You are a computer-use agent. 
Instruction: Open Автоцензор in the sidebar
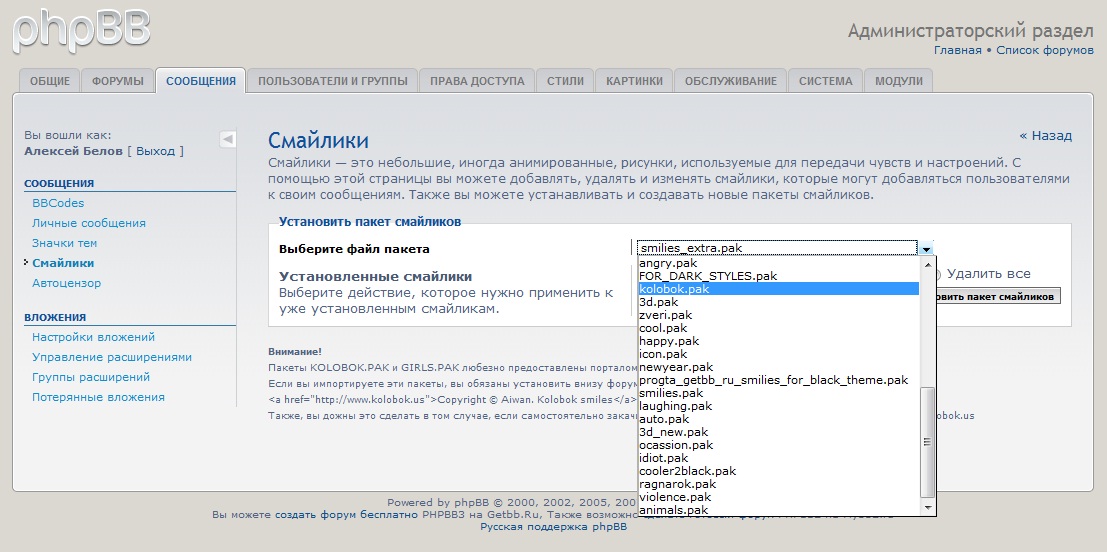[66, 283]
